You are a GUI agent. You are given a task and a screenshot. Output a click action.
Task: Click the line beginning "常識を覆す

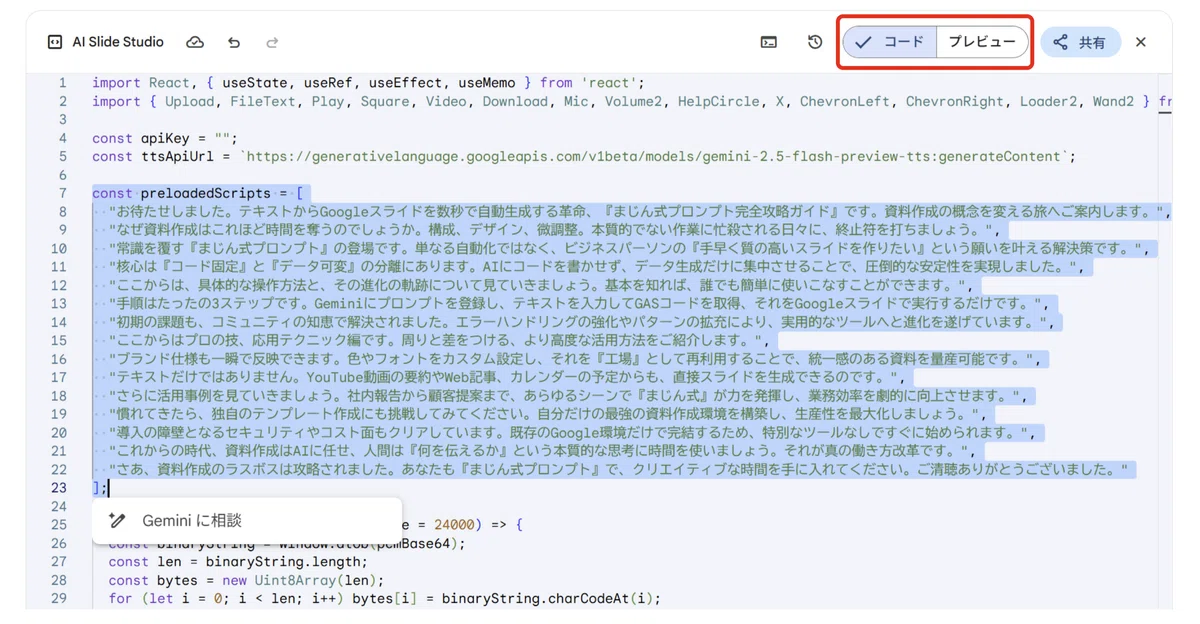coord(629,248)
